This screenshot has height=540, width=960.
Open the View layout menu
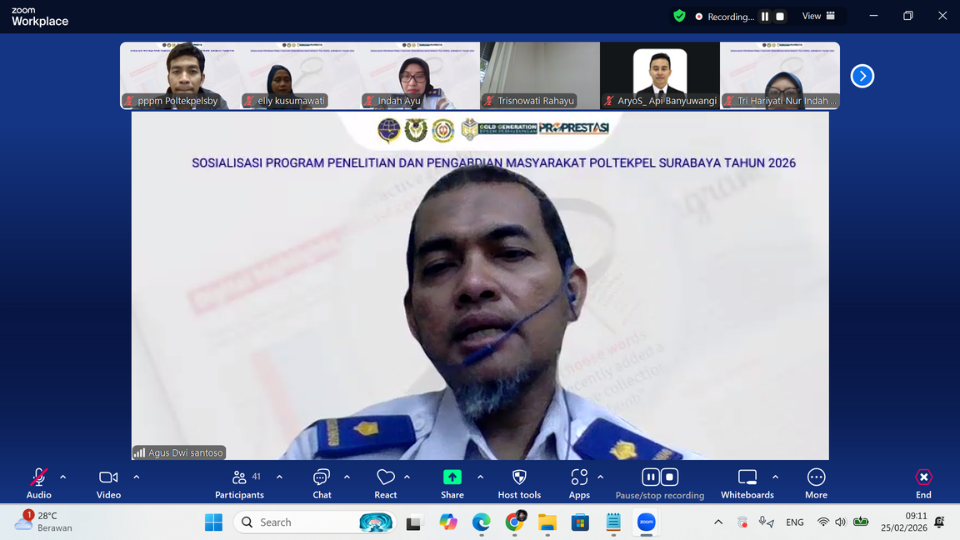(817, 16)
